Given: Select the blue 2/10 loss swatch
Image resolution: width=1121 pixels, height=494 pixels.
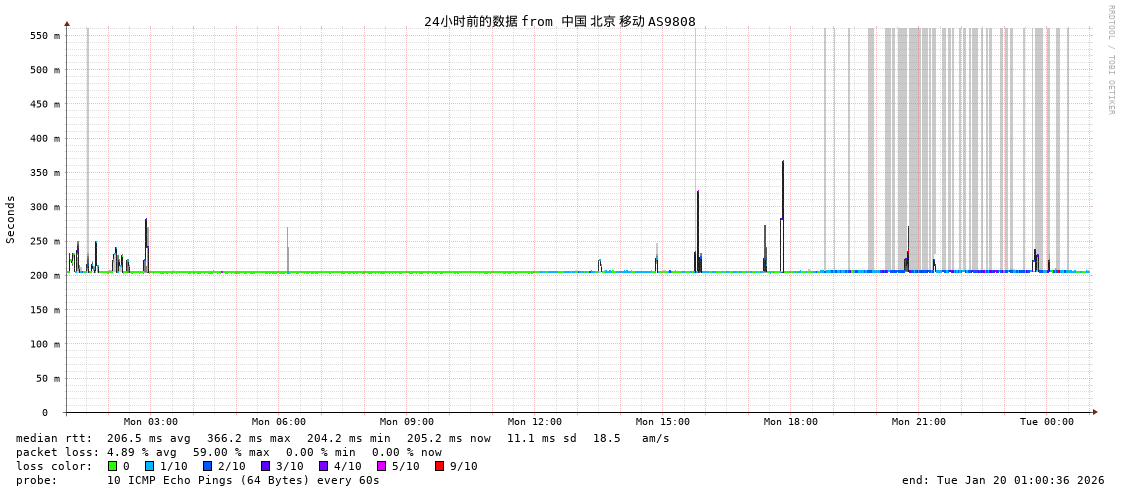Looking at the screenshot, I should (207, 466).
